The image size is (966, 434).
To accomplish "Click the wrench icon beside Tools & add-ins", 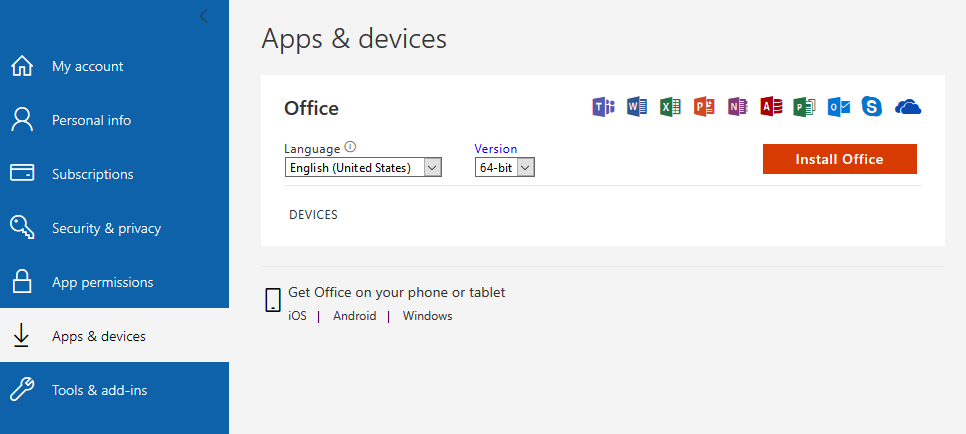I will 22,390.
